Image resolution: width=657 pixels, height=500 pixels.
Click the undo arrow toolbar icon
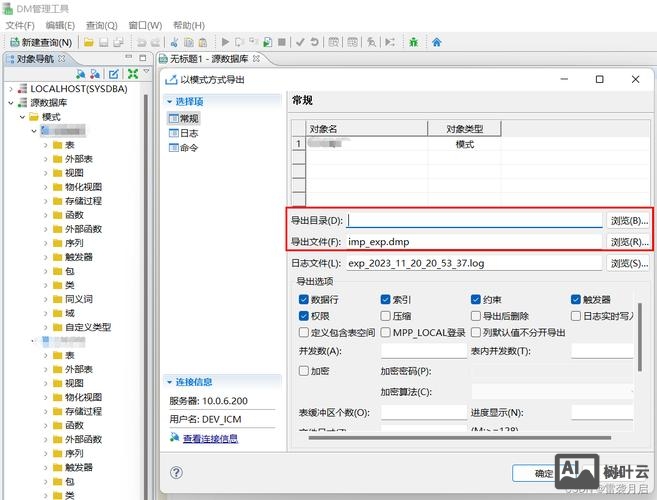pos(142,42)
